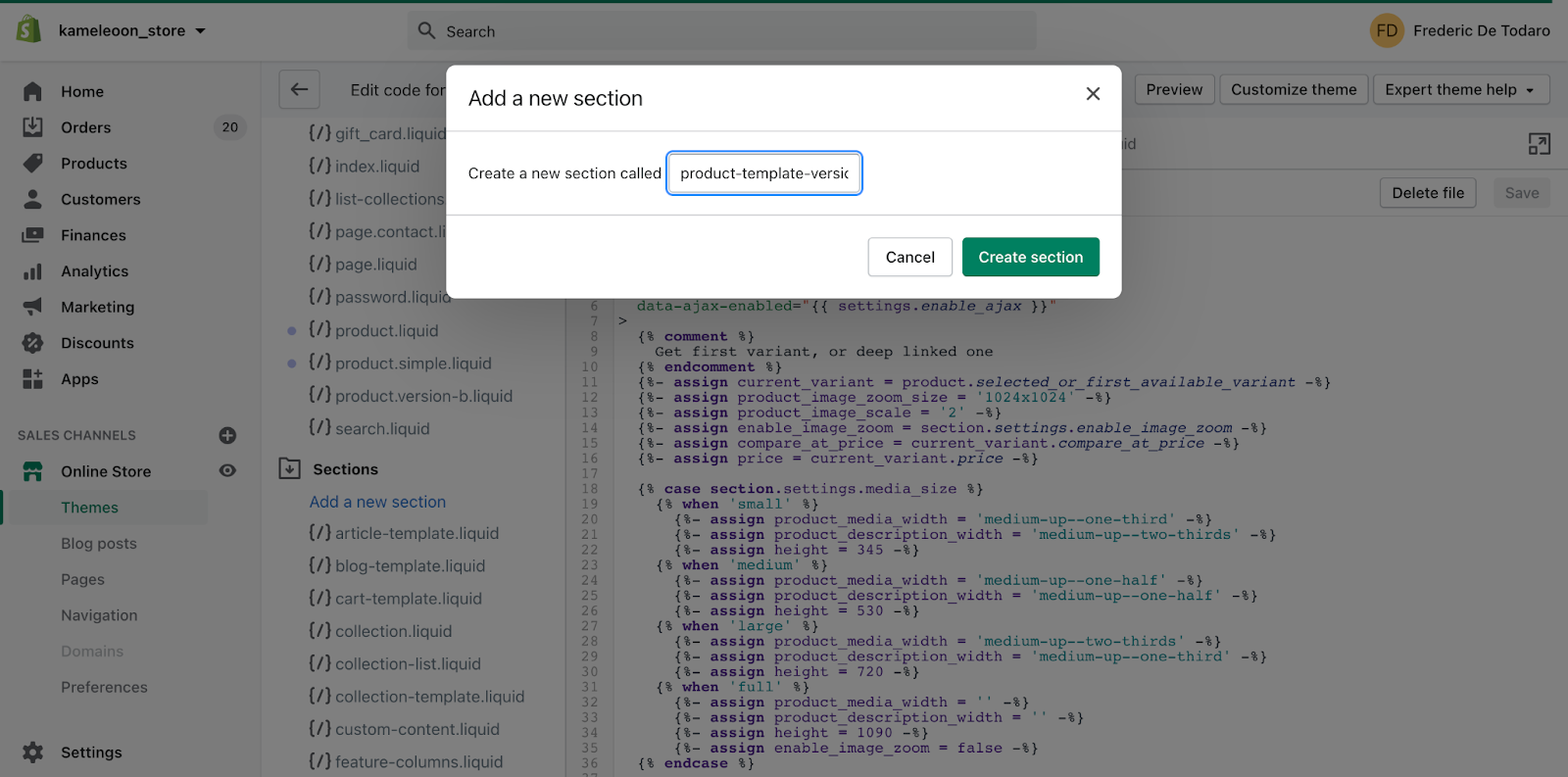This screenshot has height=777, width=1568.
Task: Collapse the Sections folder
Action: click(x=290, y=468)
